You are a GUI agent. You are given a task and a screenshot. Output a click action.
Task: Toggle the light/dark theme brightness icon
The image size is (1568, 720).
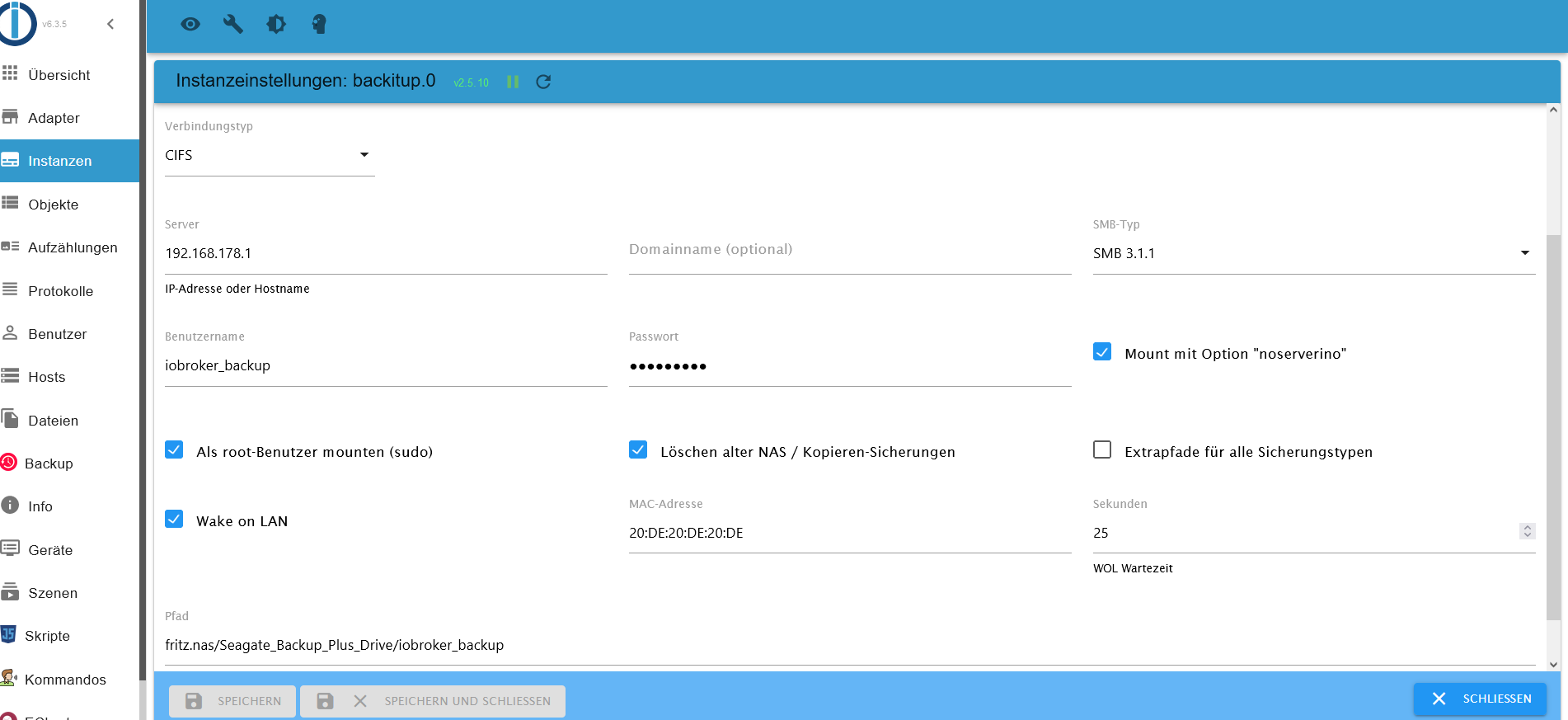(276, 24)
